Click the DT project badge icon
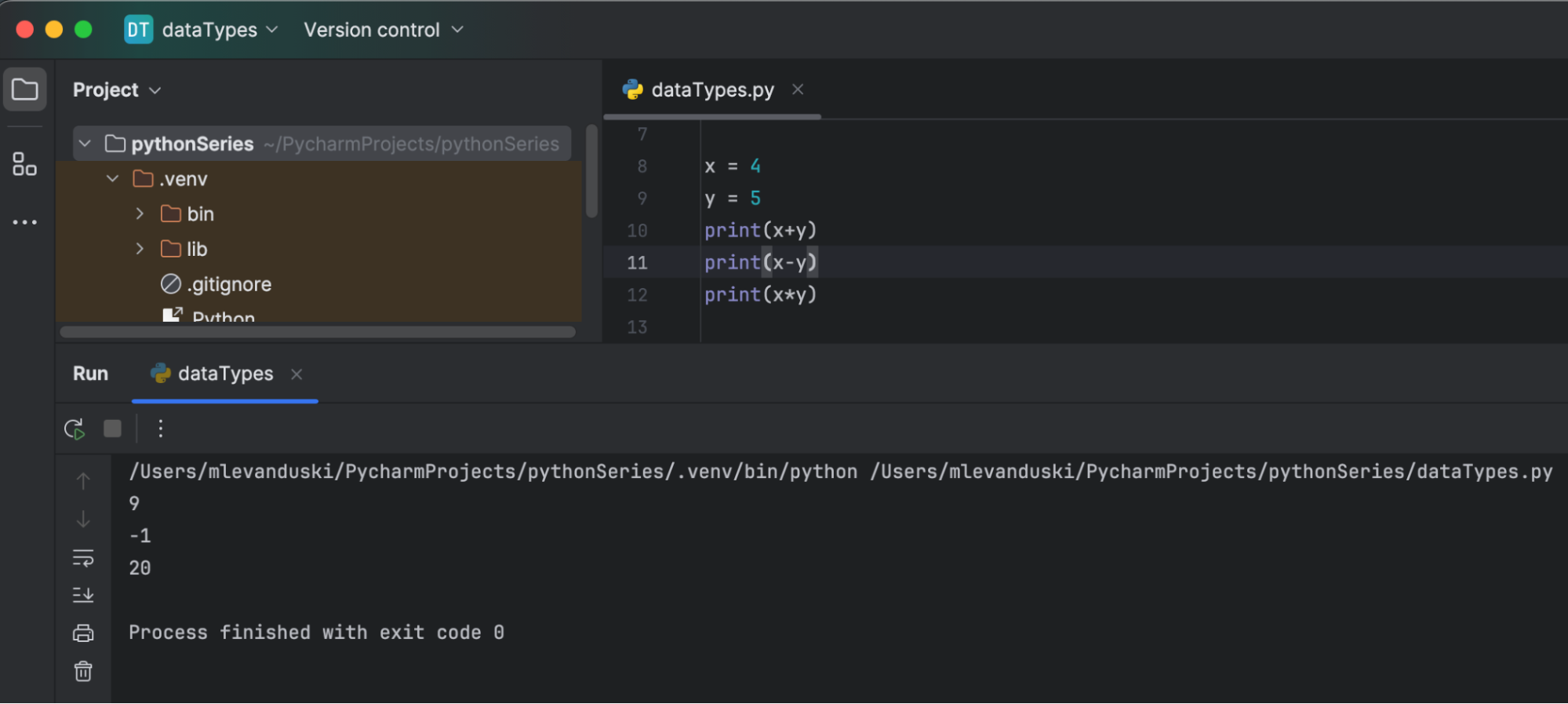 click(139, 30)
